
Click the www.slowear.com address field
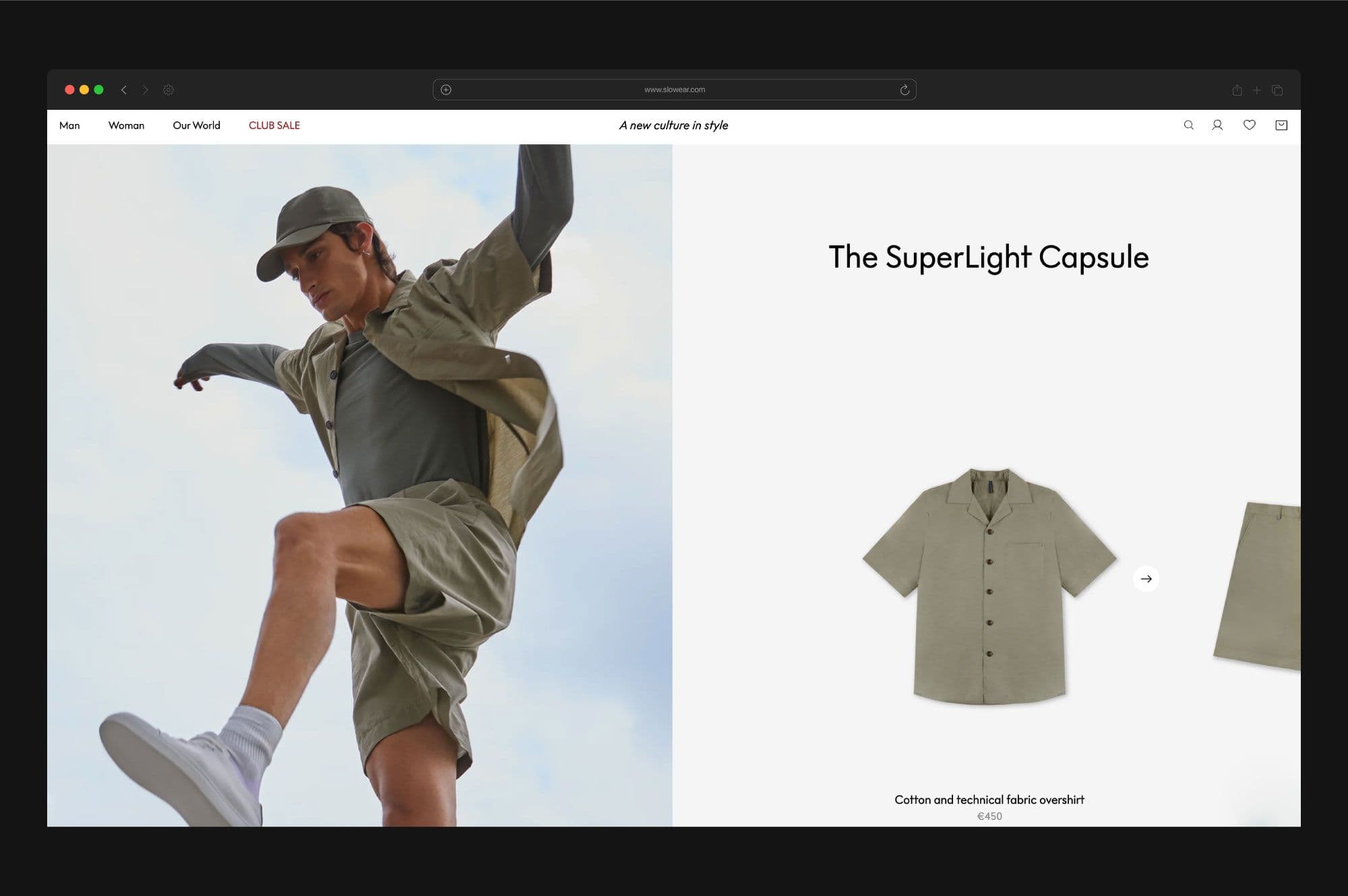coord(674,90)
